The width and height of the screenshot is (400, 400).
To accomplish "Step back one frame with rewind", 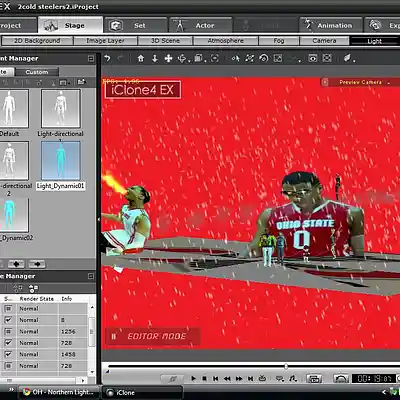I will pyautogui.click(x=227, y=378).
